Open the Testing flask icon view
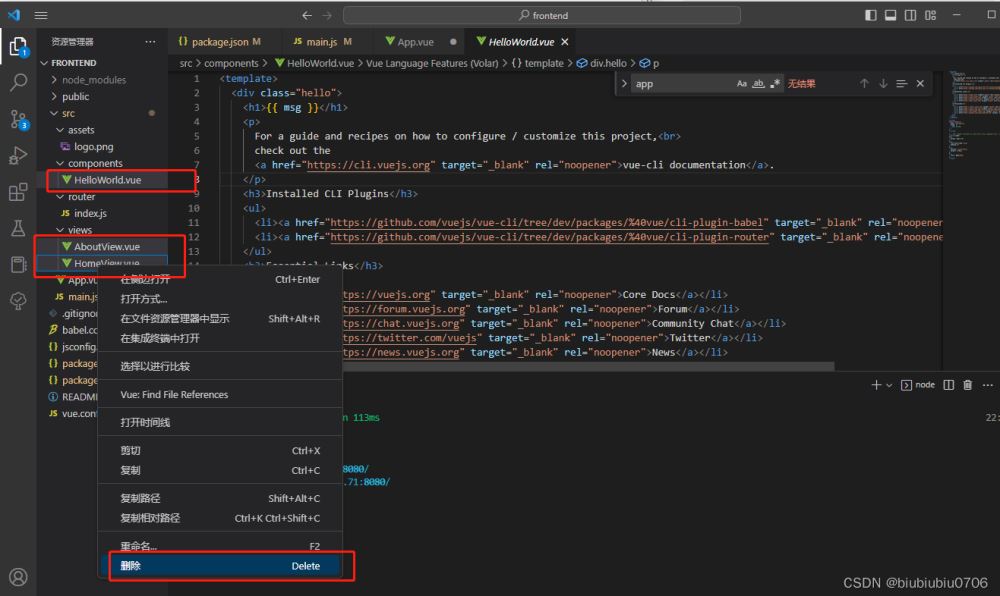 [x=18, y=228]
